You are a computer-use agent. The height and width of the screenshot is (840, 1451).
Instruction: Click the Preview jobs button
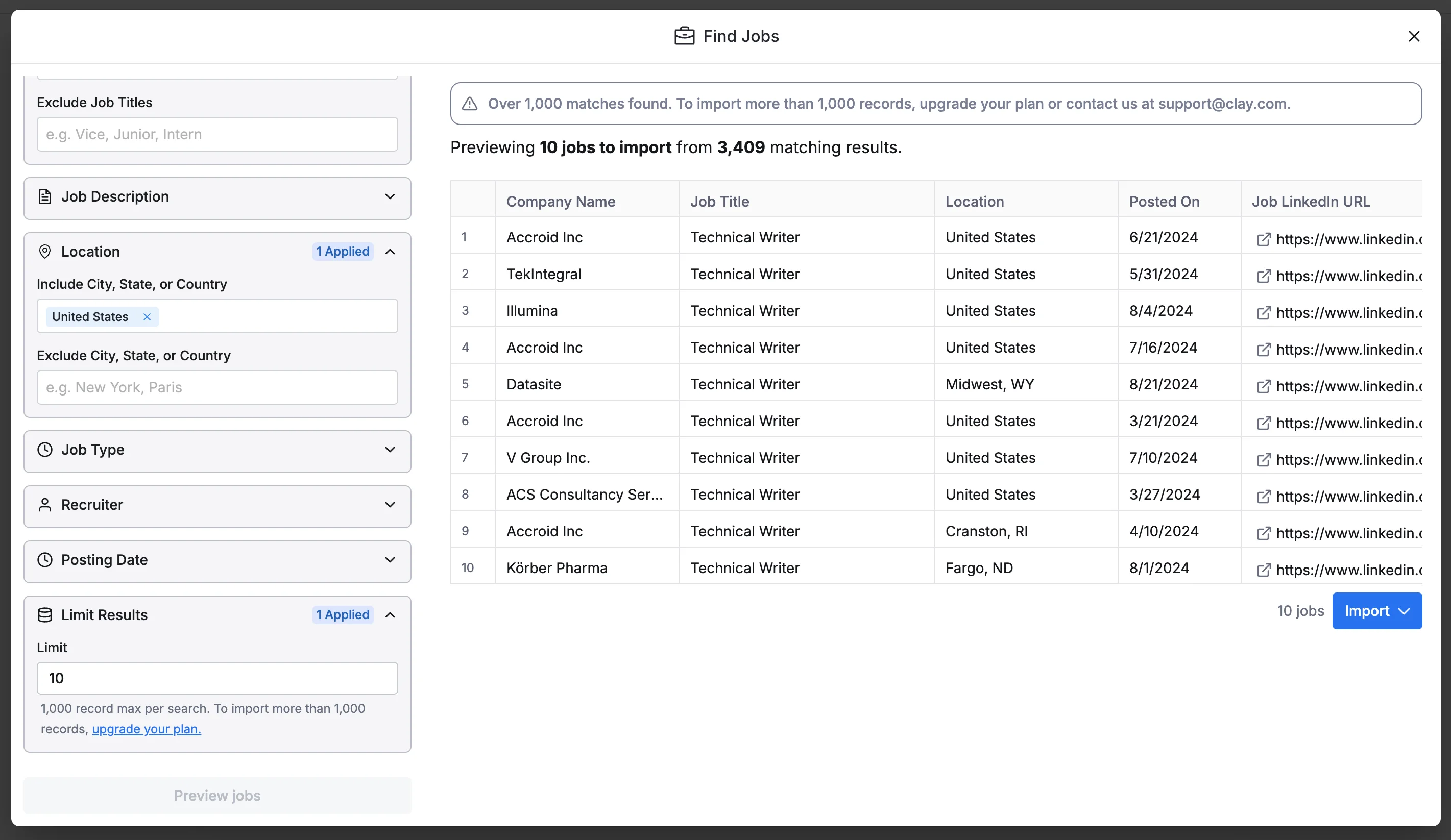point(217,796)
